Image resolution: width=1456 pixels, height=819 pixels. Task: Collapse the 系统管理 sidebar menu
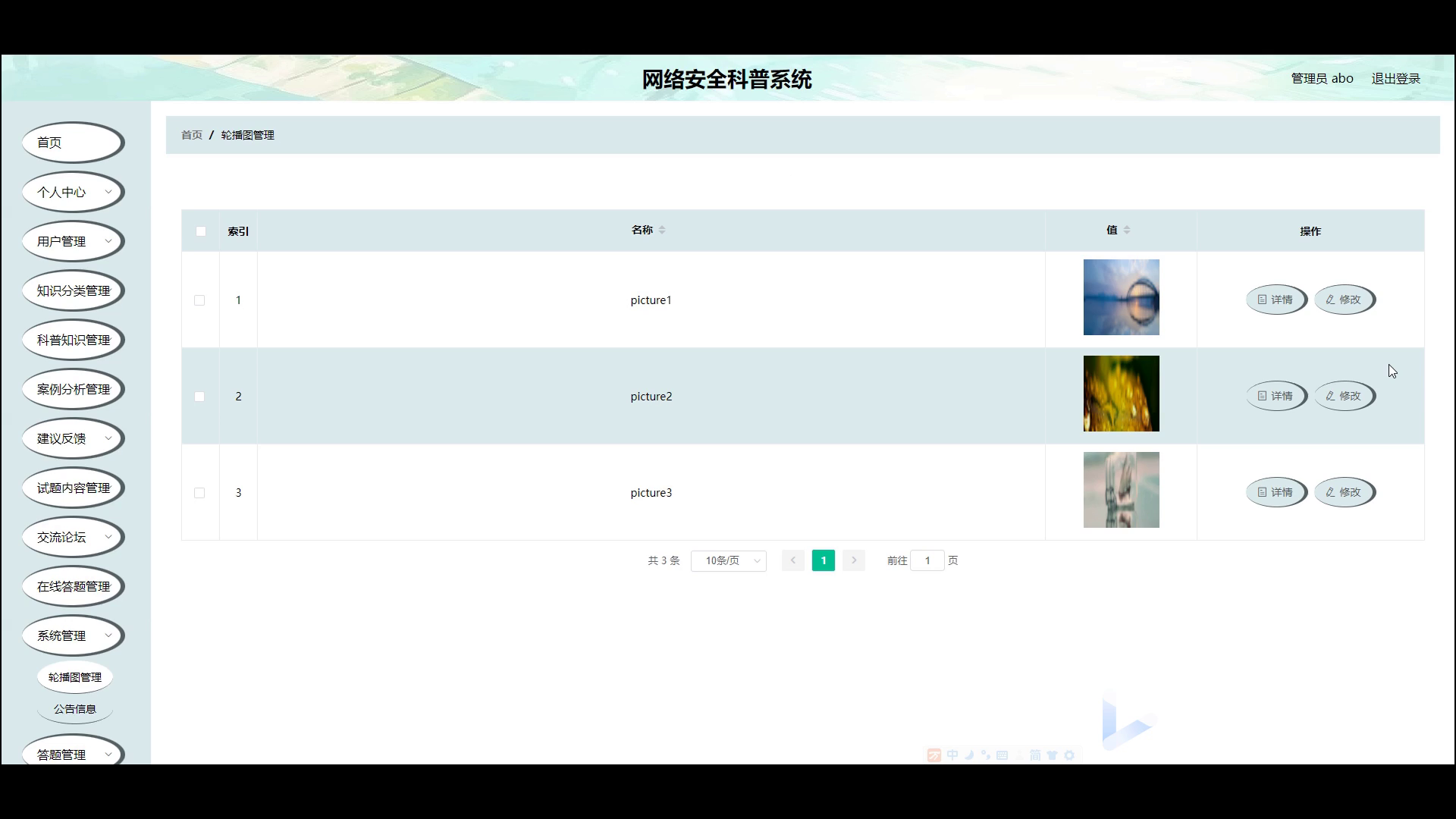[74, 635]
